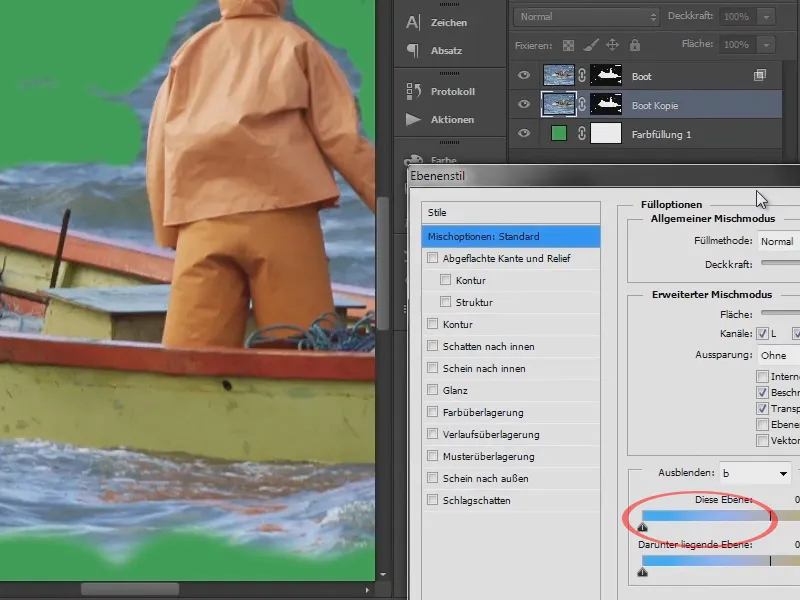
Task: Select Mischoptionen: Standard in styles list
Action: [511, 237]
